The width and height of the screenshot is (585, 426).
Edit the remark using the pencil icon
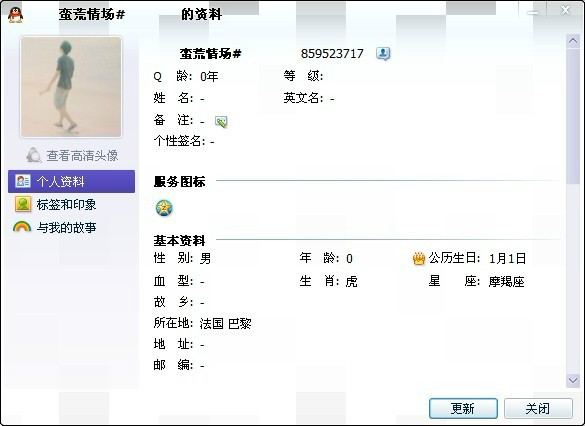(x=221, y=121)
